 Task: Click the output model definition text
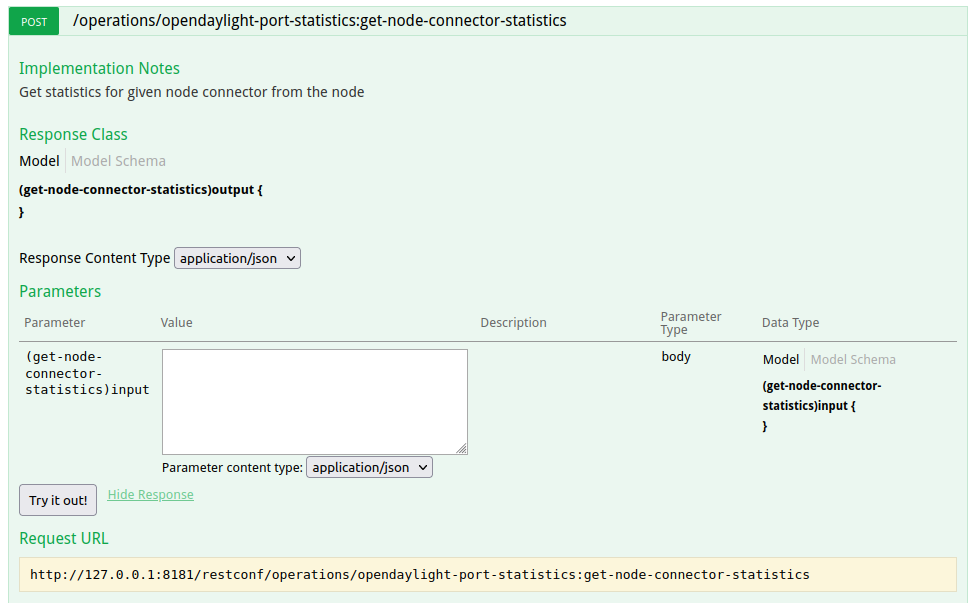(x=141, y=189)
